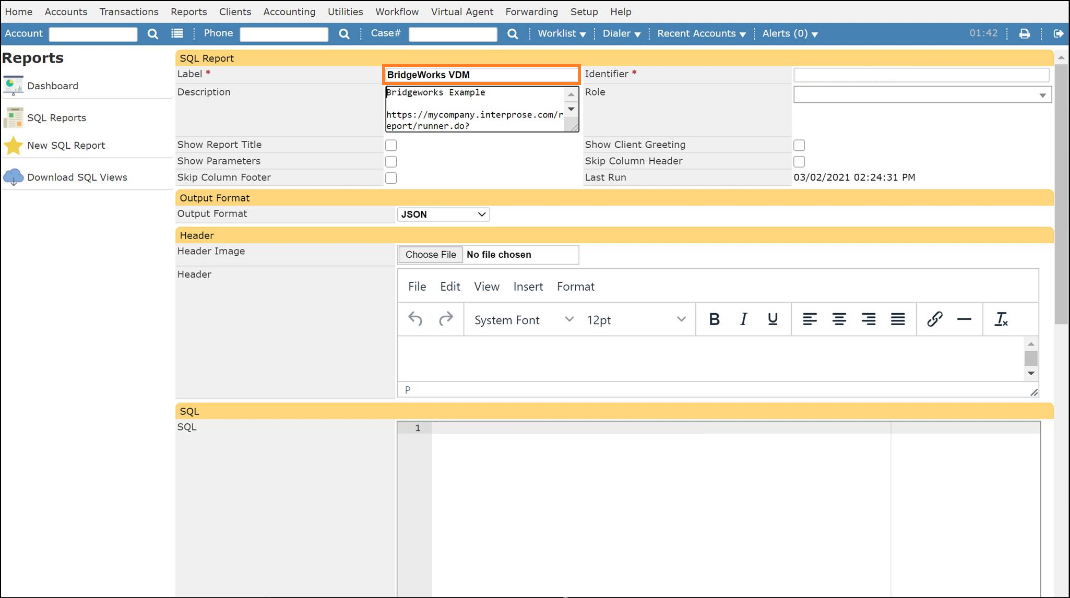1070x598 pixels.
Task: Open the Virtual Agent menu
Action: pos(462,12)
